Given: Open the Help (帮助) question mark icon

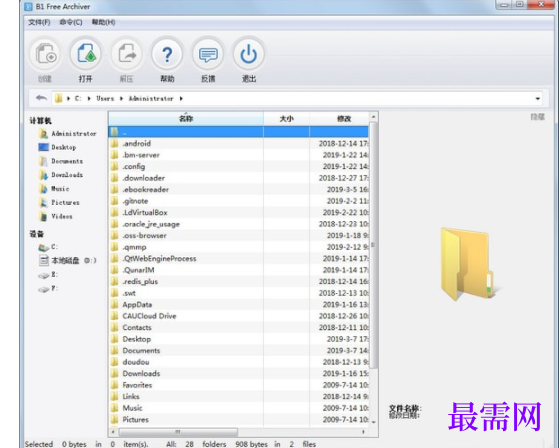Looking at the screenshot, I should (x=167, y=55).
